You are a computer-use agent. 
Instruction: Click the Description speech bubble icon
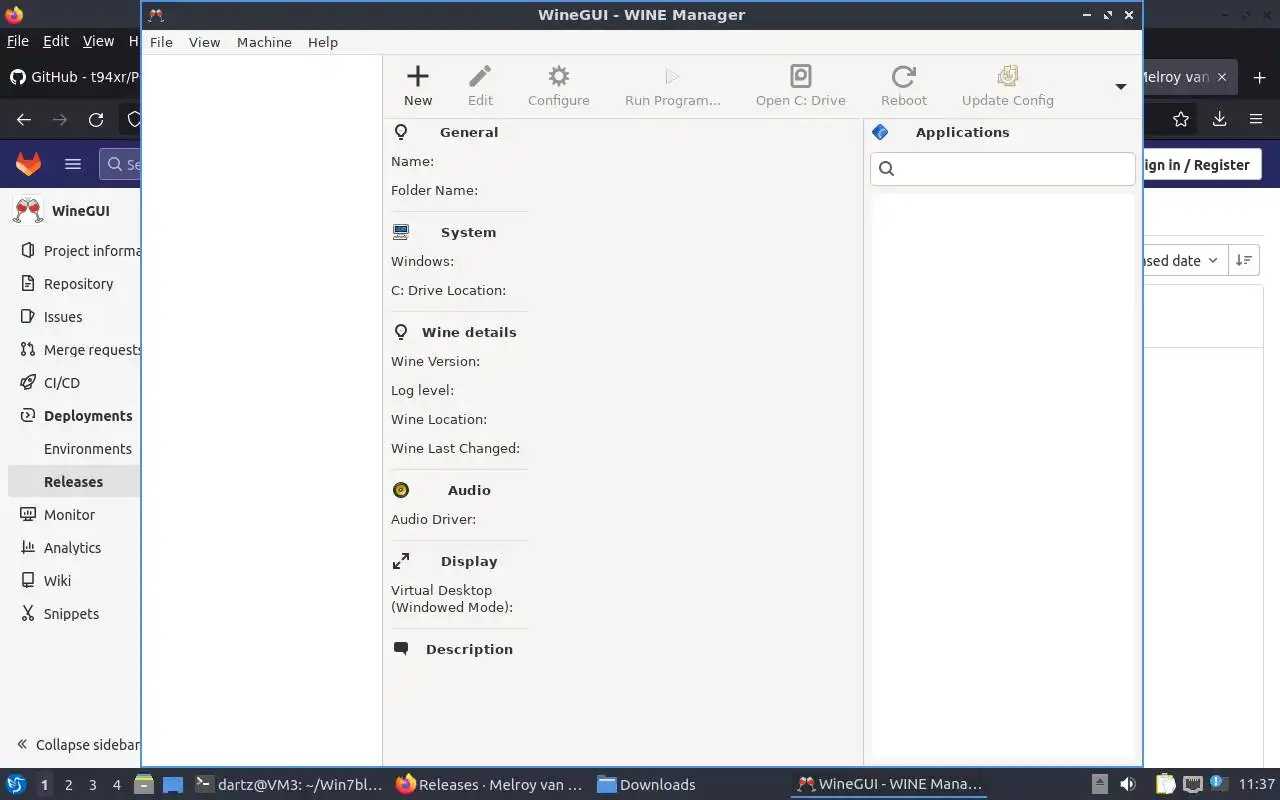pyautogui.click(x=401, y=648)
